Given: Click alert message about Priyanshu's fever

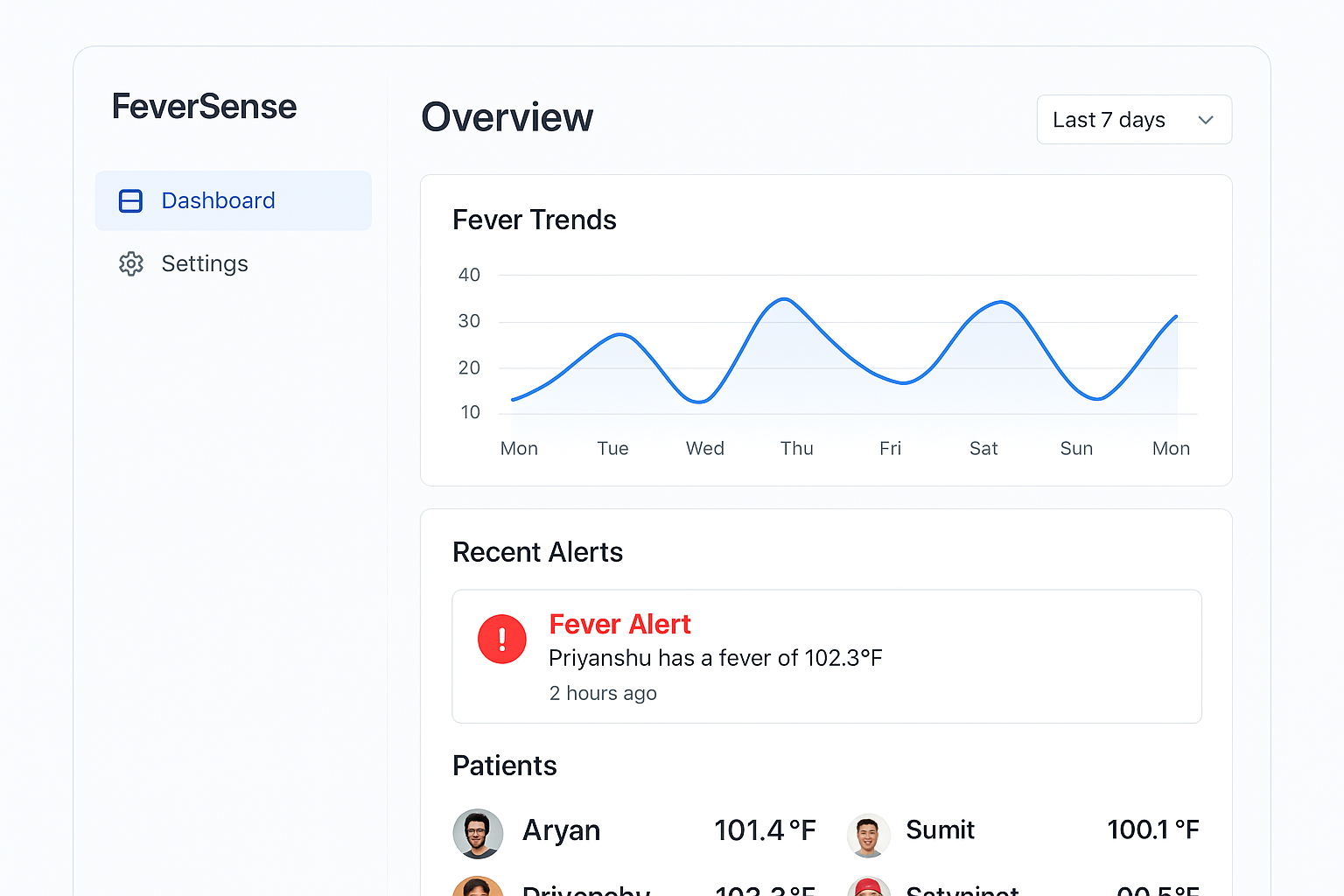Looking at the screenshot, I should pos(715,658).
